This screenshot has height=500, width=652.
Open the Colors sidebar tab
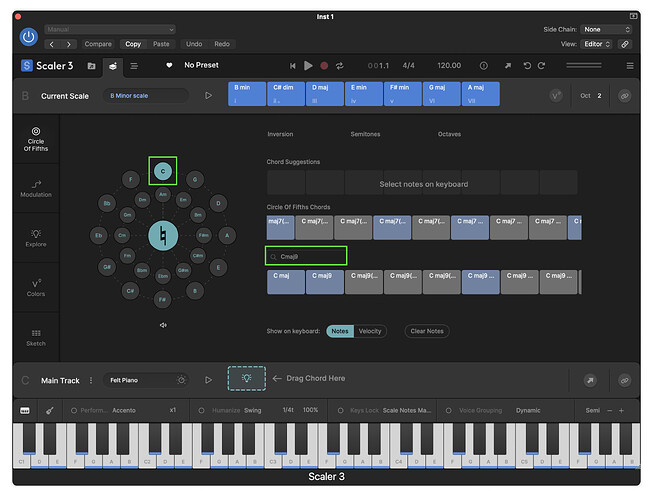(36, 288)
